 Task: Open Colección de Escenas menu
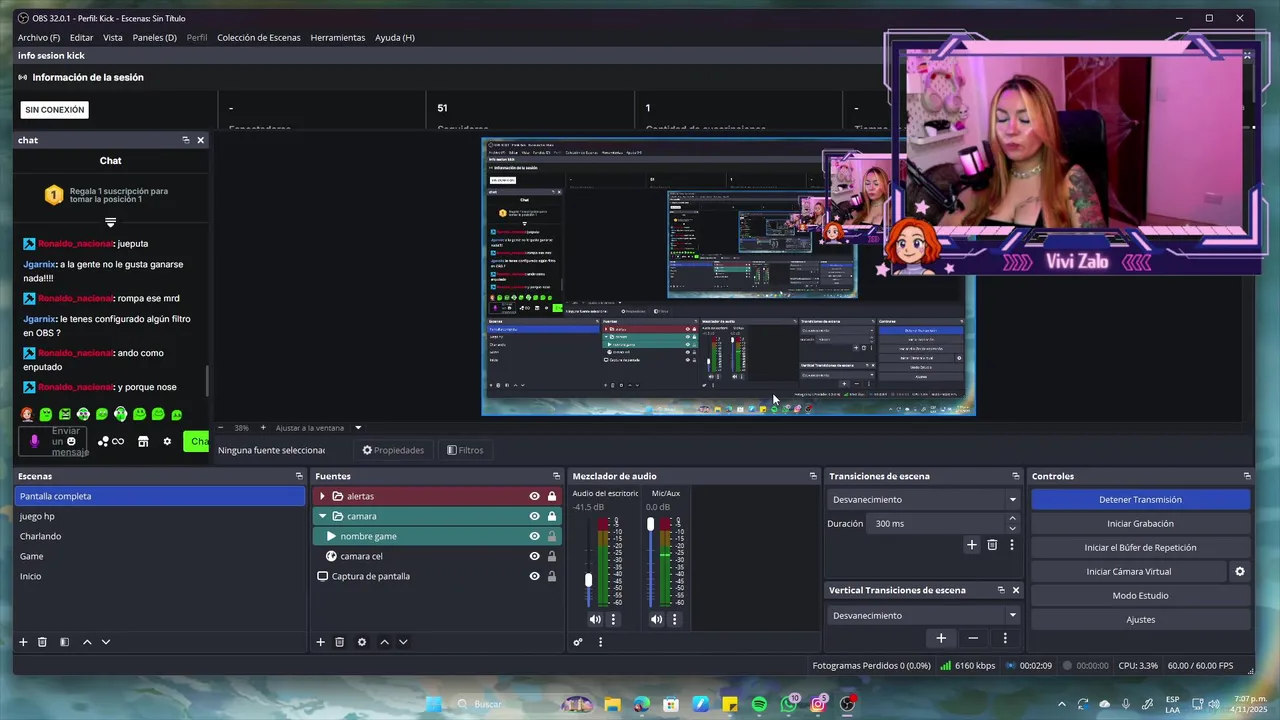(x=259, y=38)
